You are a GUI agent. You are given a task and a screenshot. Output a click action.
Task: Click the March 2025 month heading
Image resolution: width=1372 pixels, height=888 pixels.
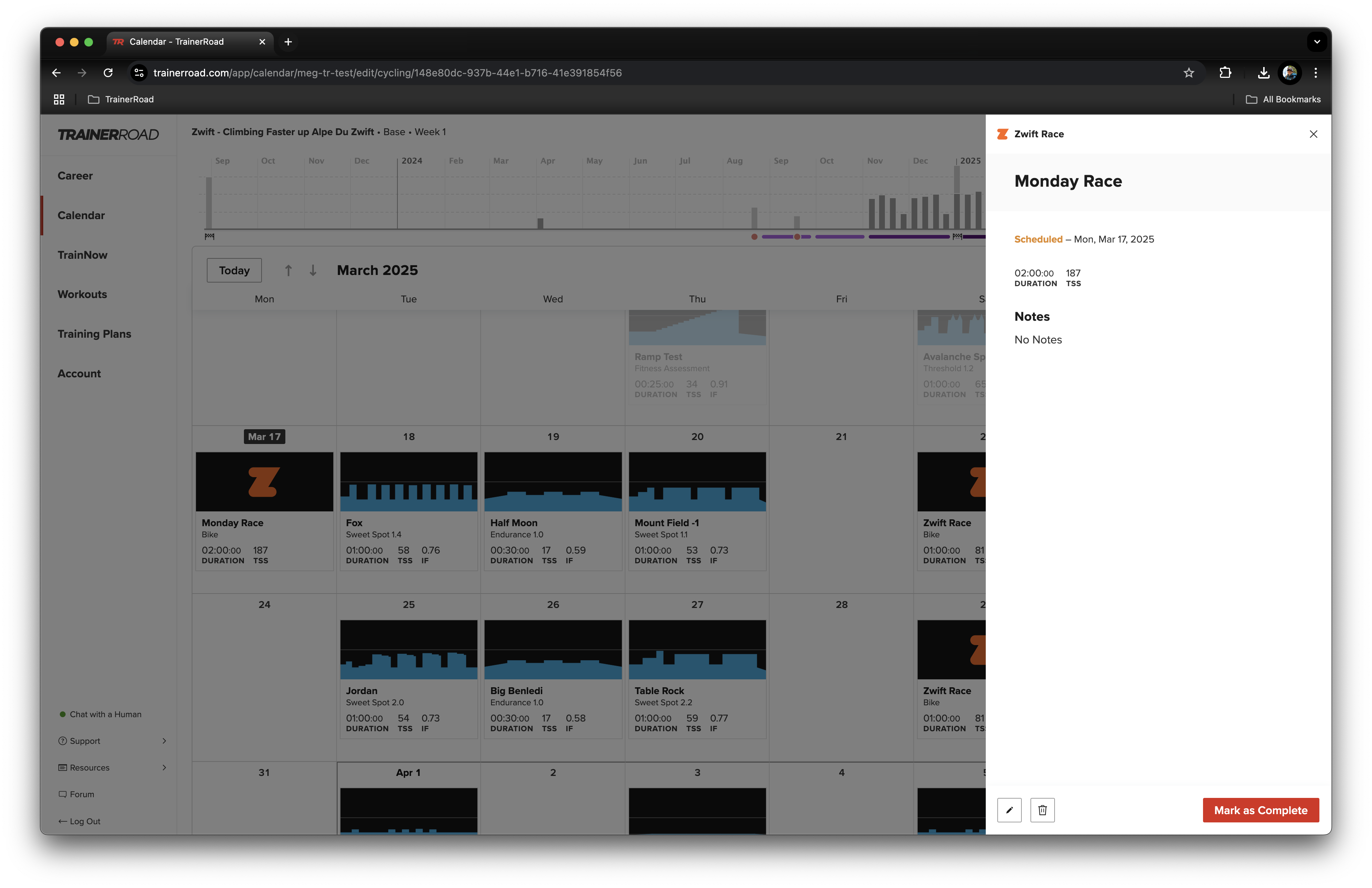378,270
